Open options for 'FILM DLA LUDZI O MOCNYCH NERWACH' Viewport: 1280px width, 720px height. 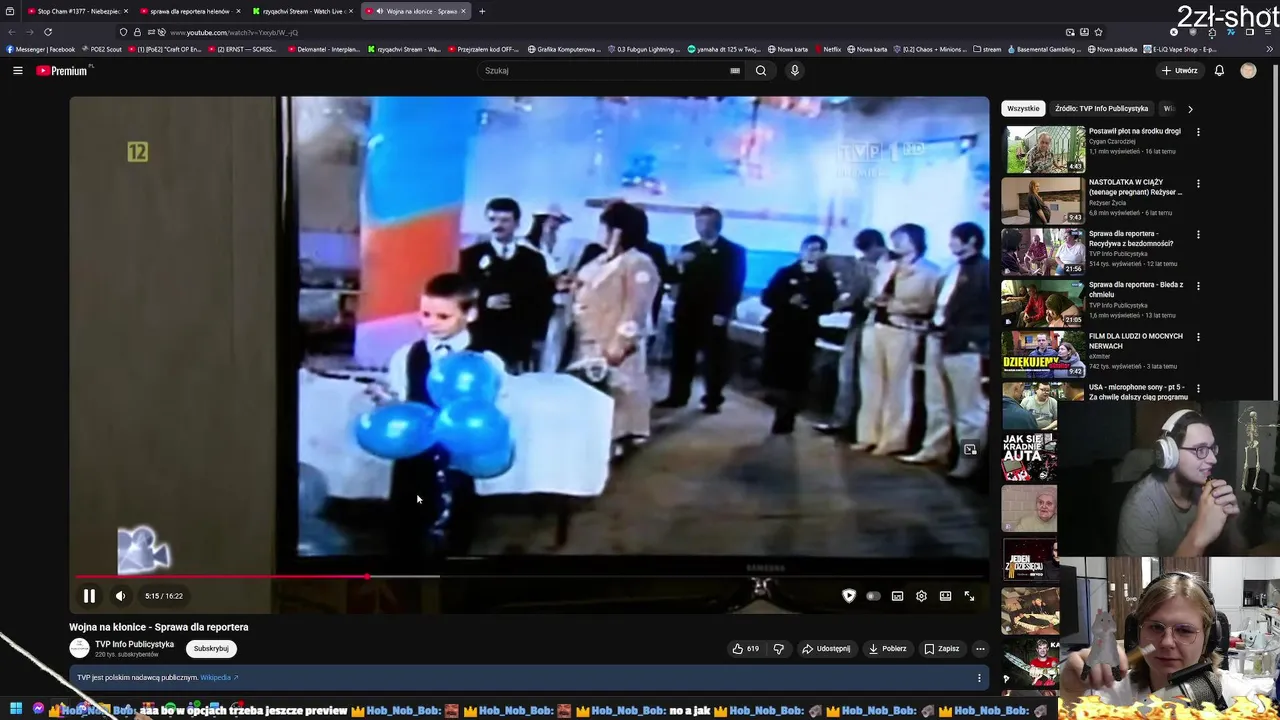click(1198, 337)
